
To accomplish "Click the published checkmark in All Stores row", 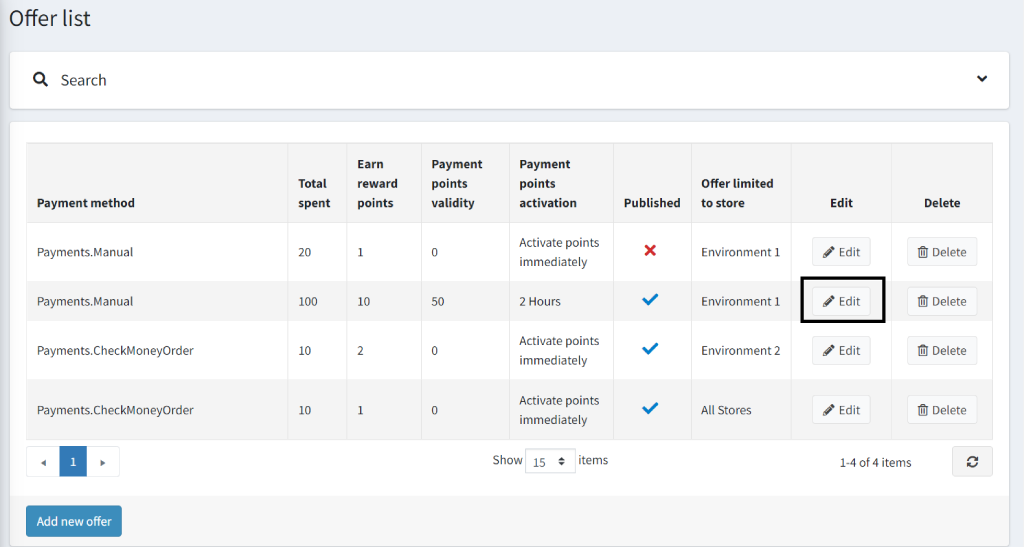I will 650,409.
